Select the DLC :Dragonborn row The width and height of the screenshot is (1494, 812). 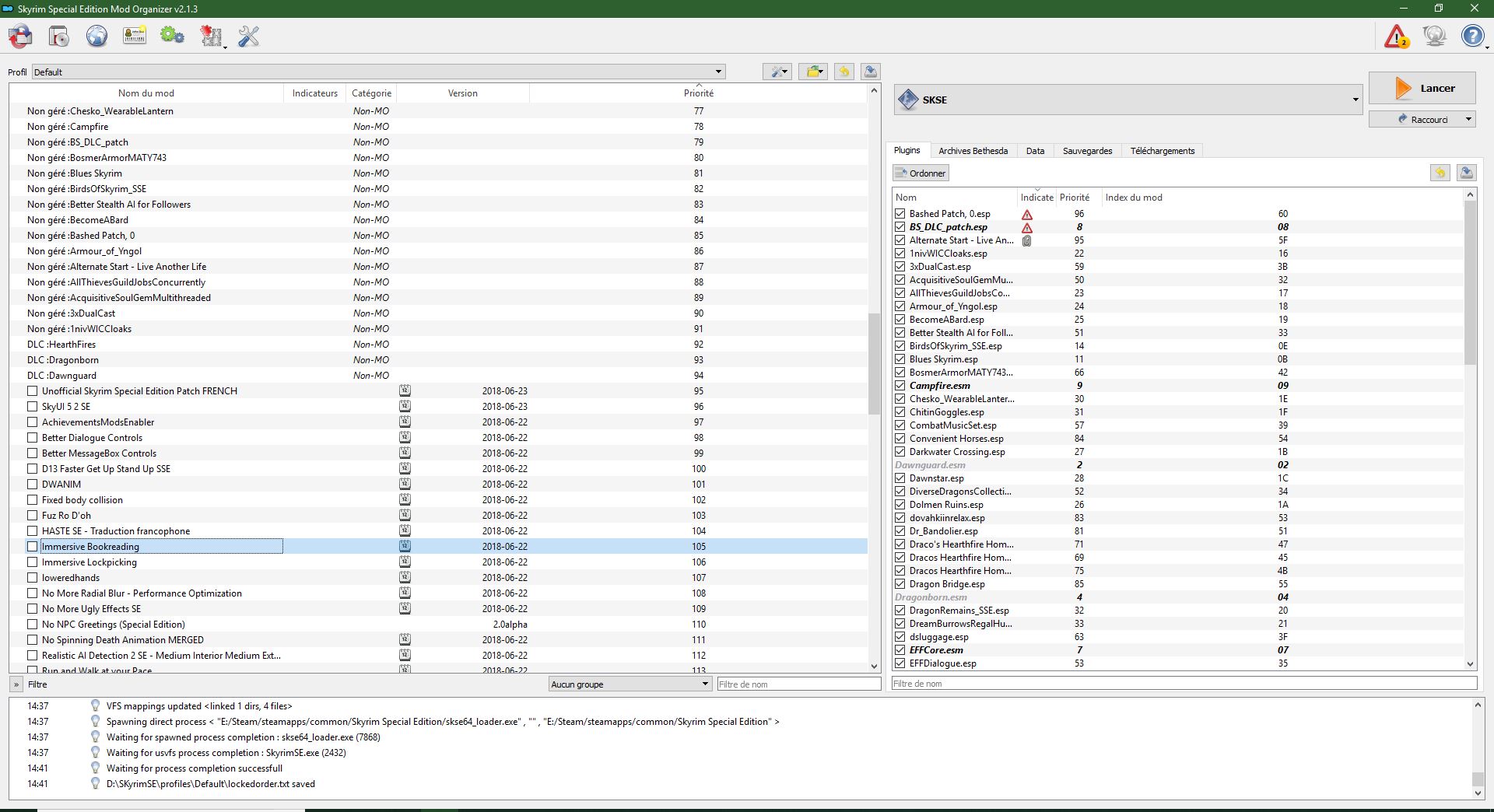438,359
